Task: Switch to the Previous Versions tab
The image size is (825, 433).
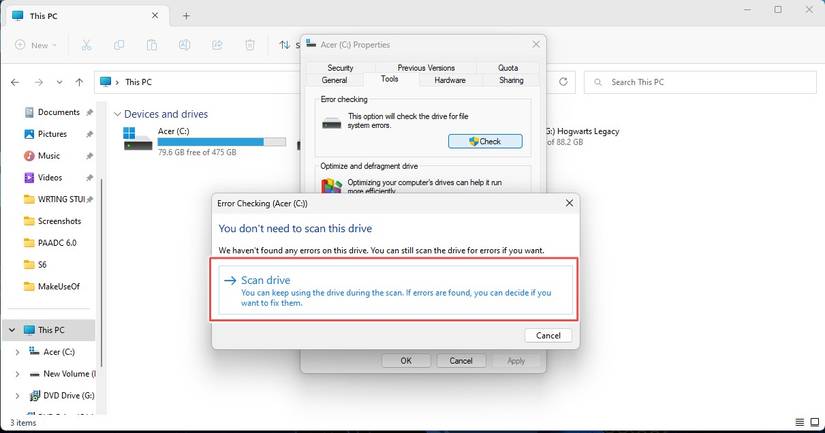Action: coord(426,68)
